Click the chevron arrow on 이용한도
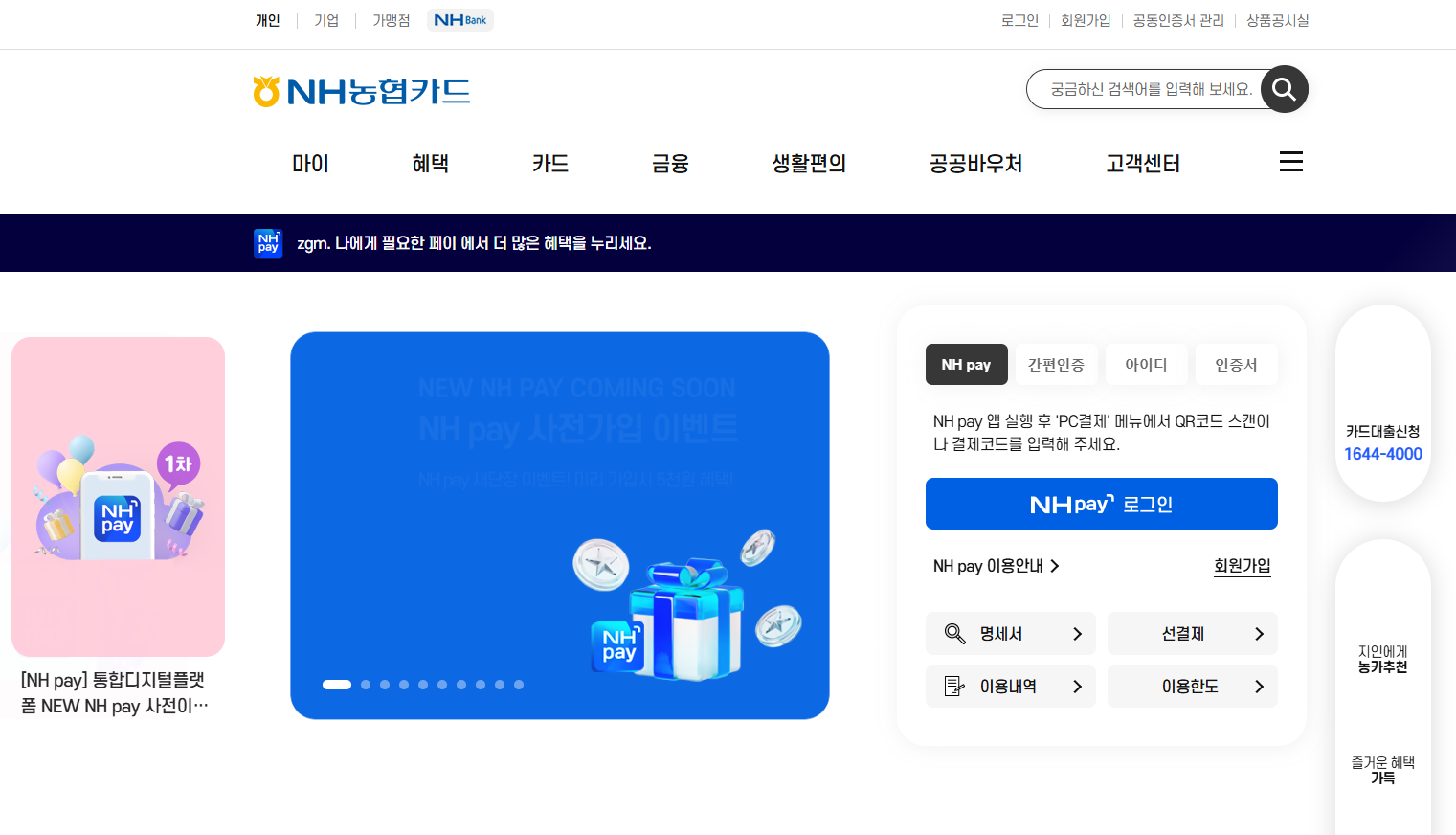This screenshot has height=835, width=1456. pos(1260,687)
